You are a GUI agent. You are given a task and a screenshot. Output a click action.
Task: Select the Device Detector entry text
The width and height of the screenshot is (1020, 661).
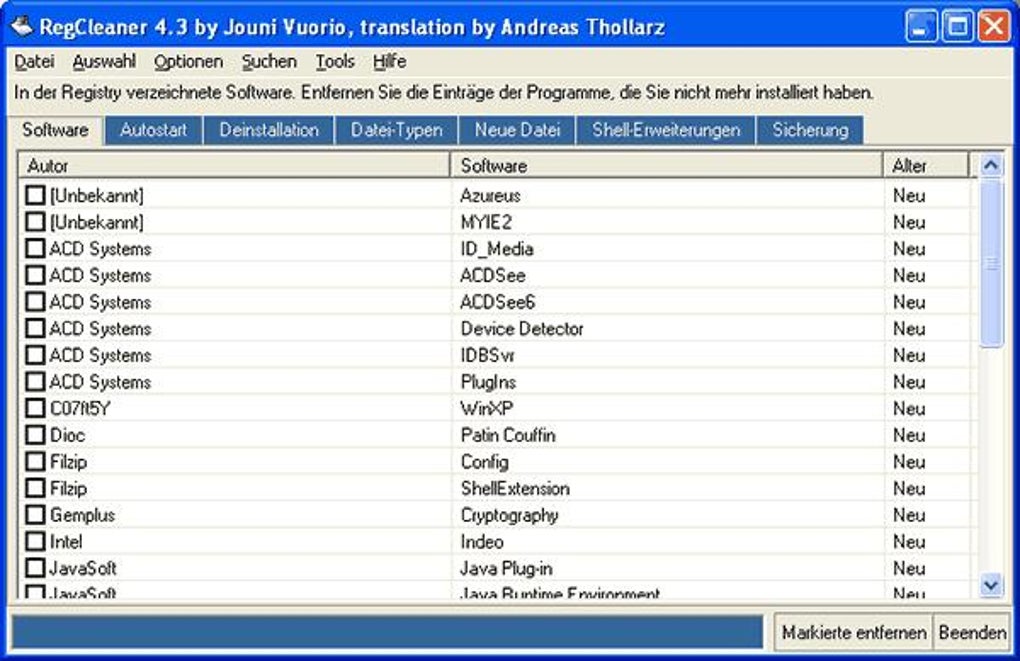coord(522,329)
